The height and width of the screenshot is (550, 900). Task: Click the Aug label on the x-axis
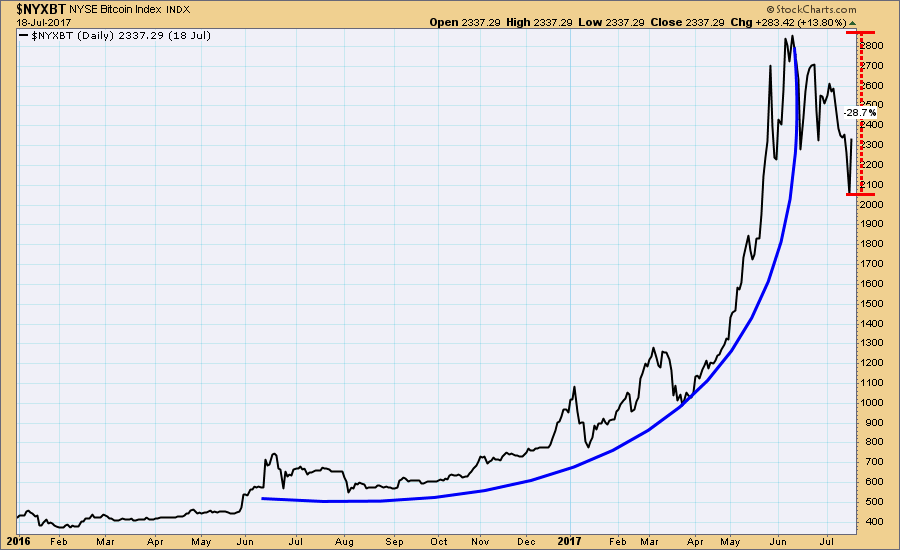[344, 541]
